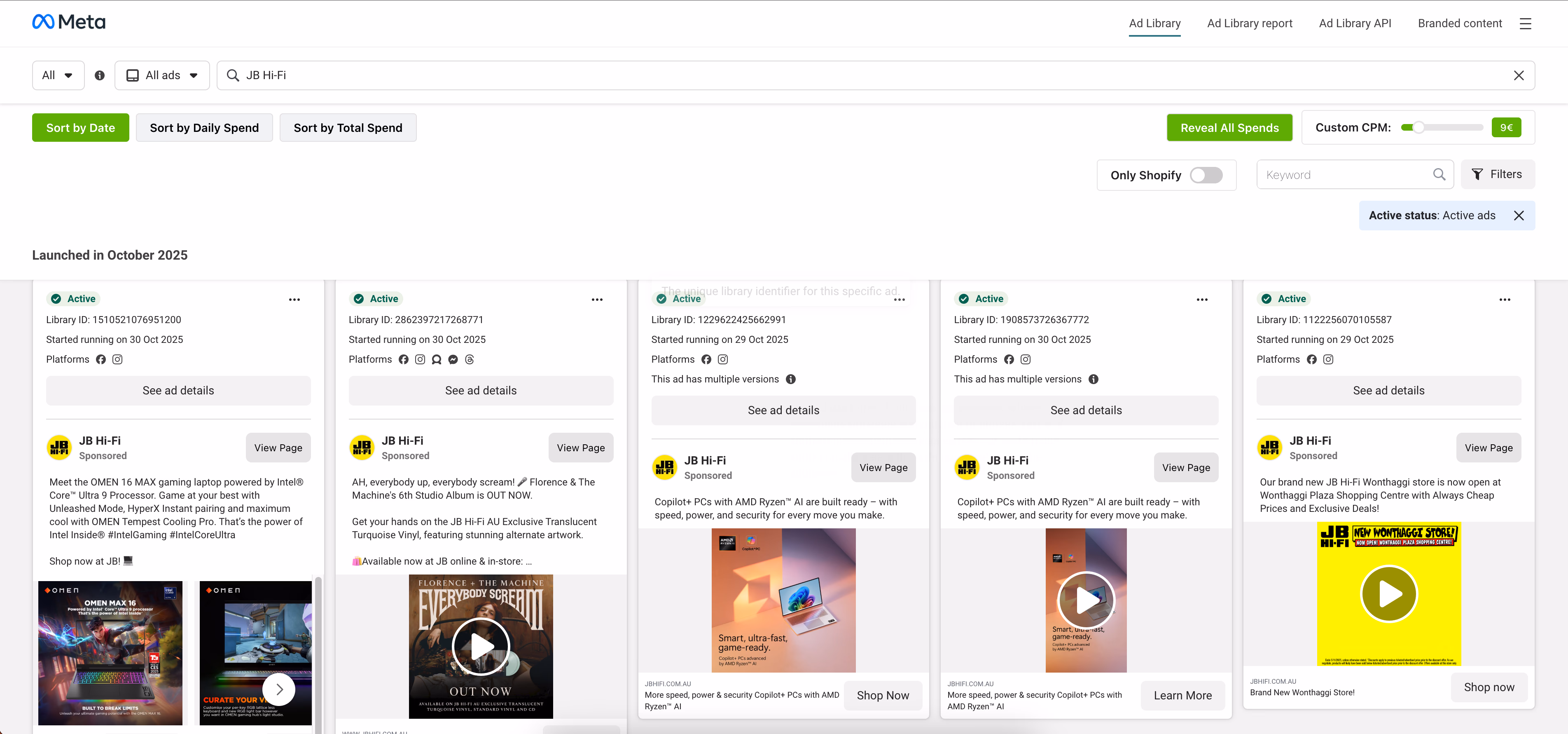Click multiple versions info icon on Shop Now ad
The width and height of the screenshot is (1568, 734).
pyautogui.click(x=791, y=380)
